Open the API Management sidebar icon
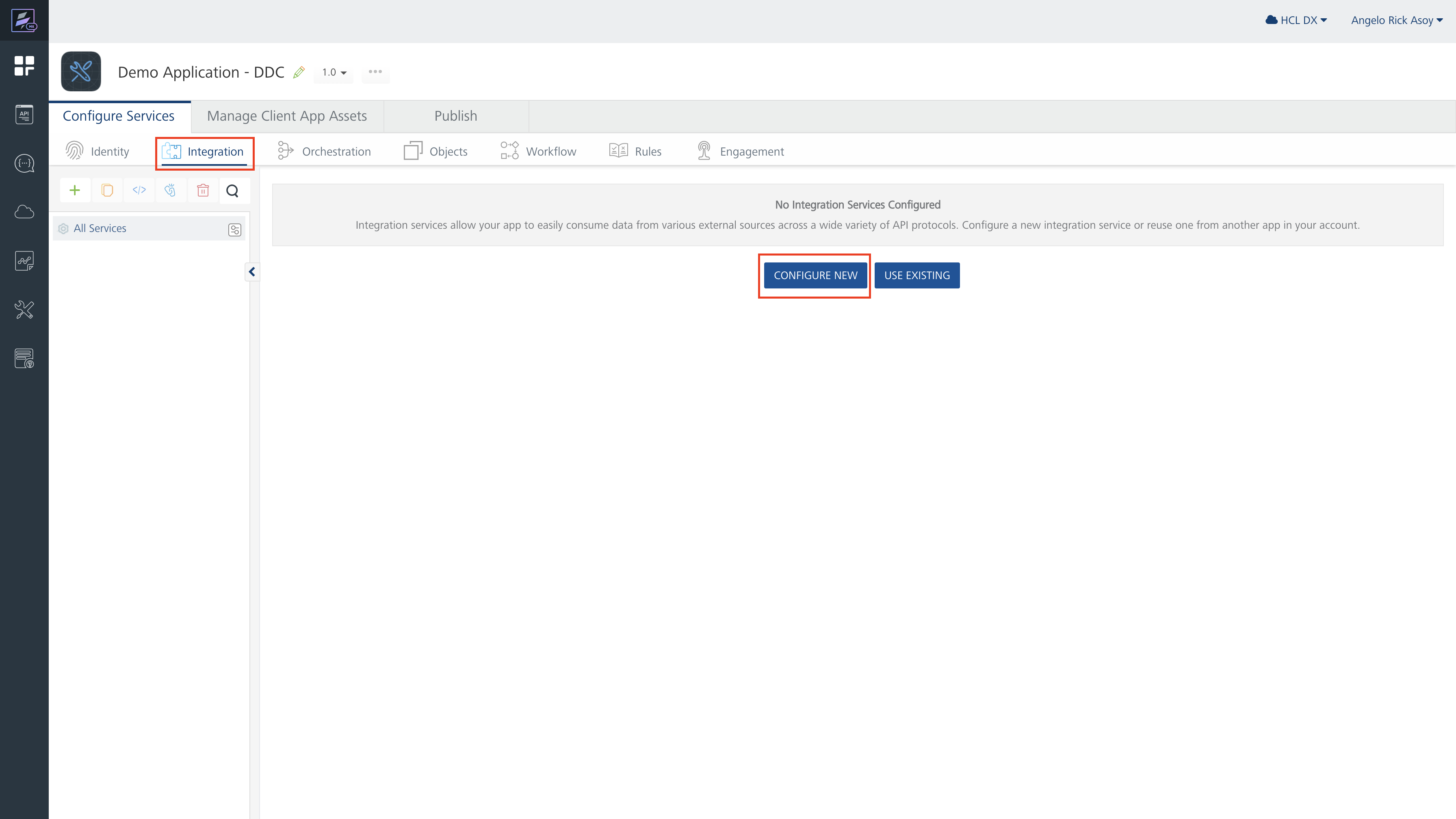Image resolution: width=1456 pixels, height=819 pixels. point(24,115)
